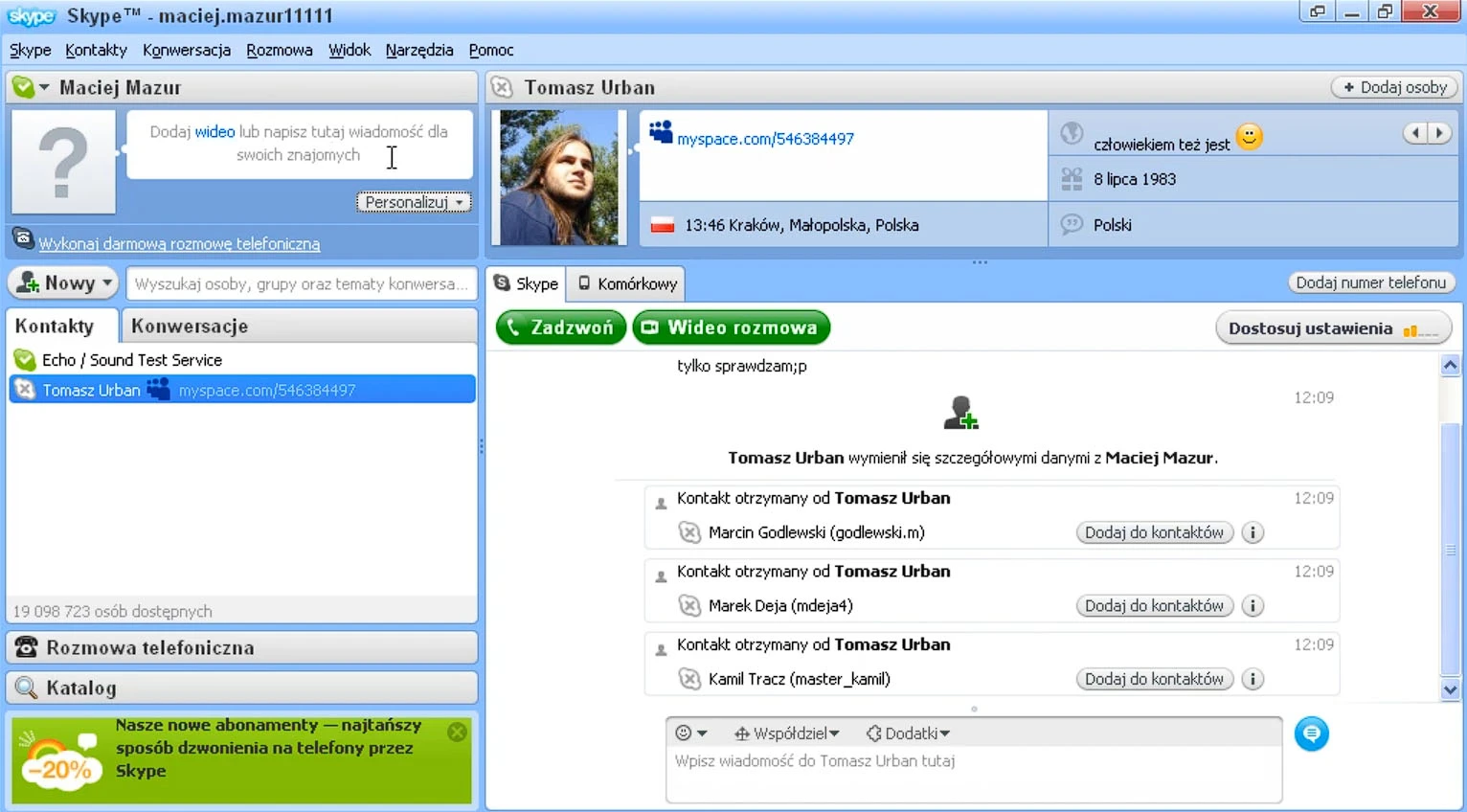This screenshot has height=812, width=1467.
Task: Switch to the Kontakty tab
Action: click(62, 326)
